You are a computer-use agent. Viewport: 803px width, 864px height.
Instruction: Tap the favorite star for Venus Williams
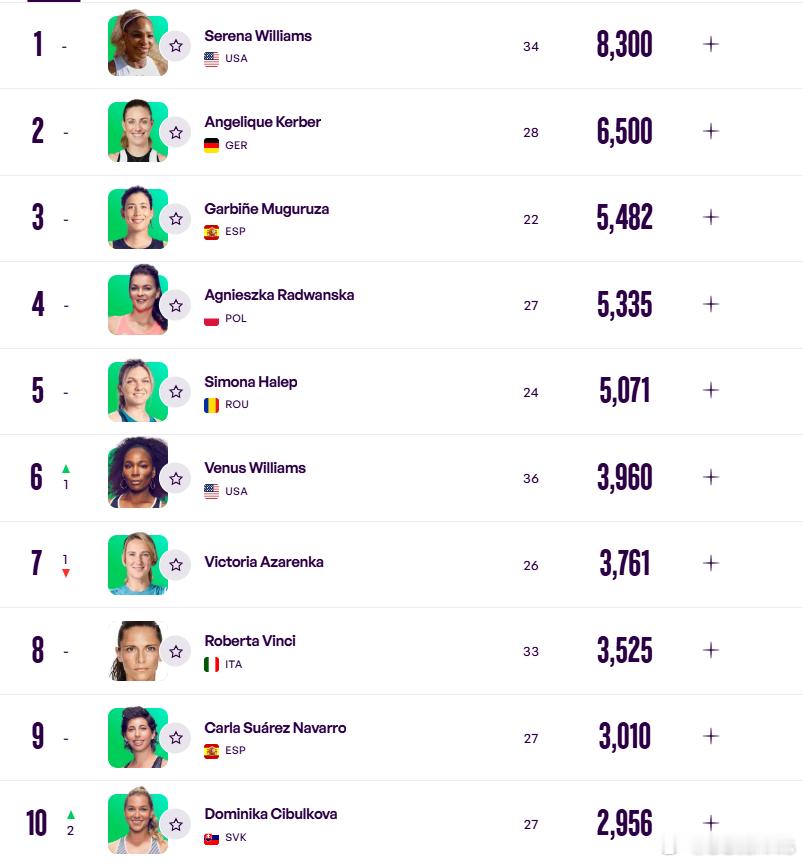176,478
